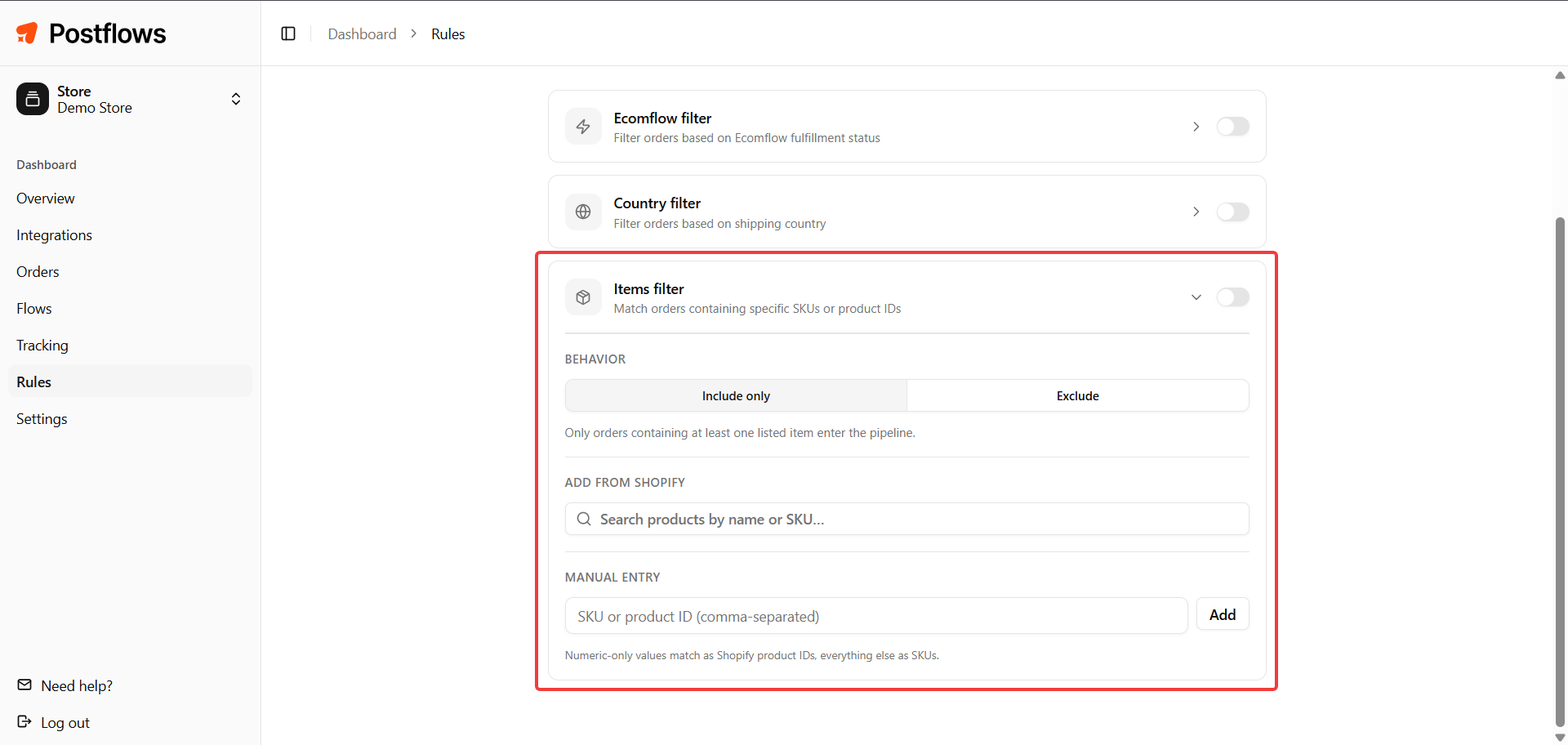Click the Country filter title
Image resolution: width=1568 pixels, height=745 pixels.
tap(657, 203)
